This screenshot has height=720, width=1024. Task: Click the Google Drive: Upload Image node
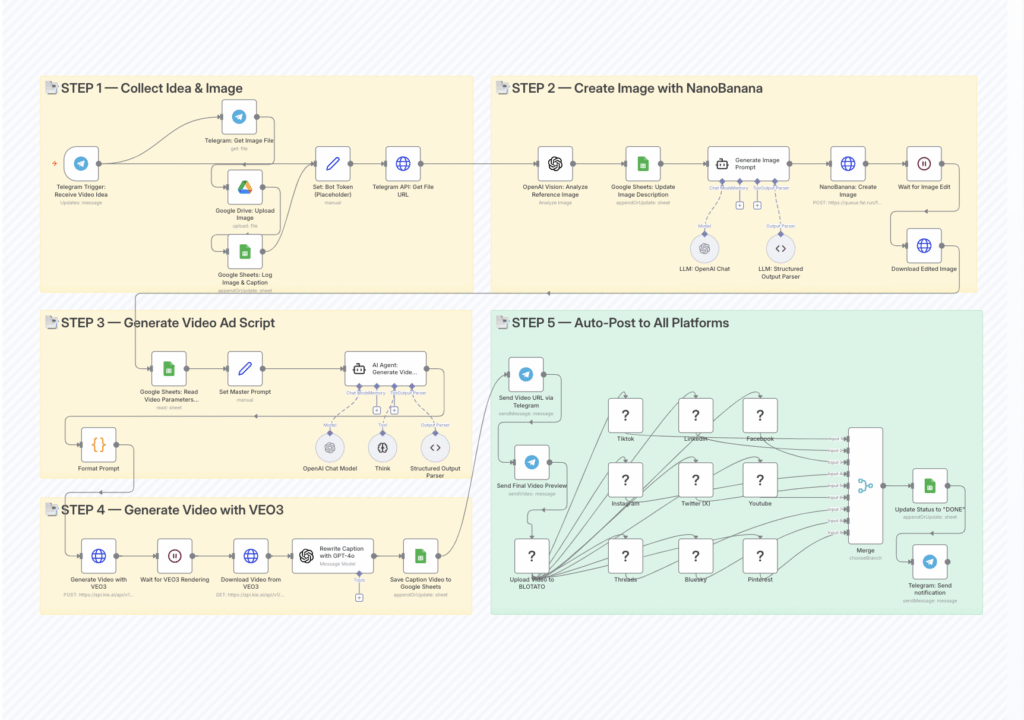[245, 186]
